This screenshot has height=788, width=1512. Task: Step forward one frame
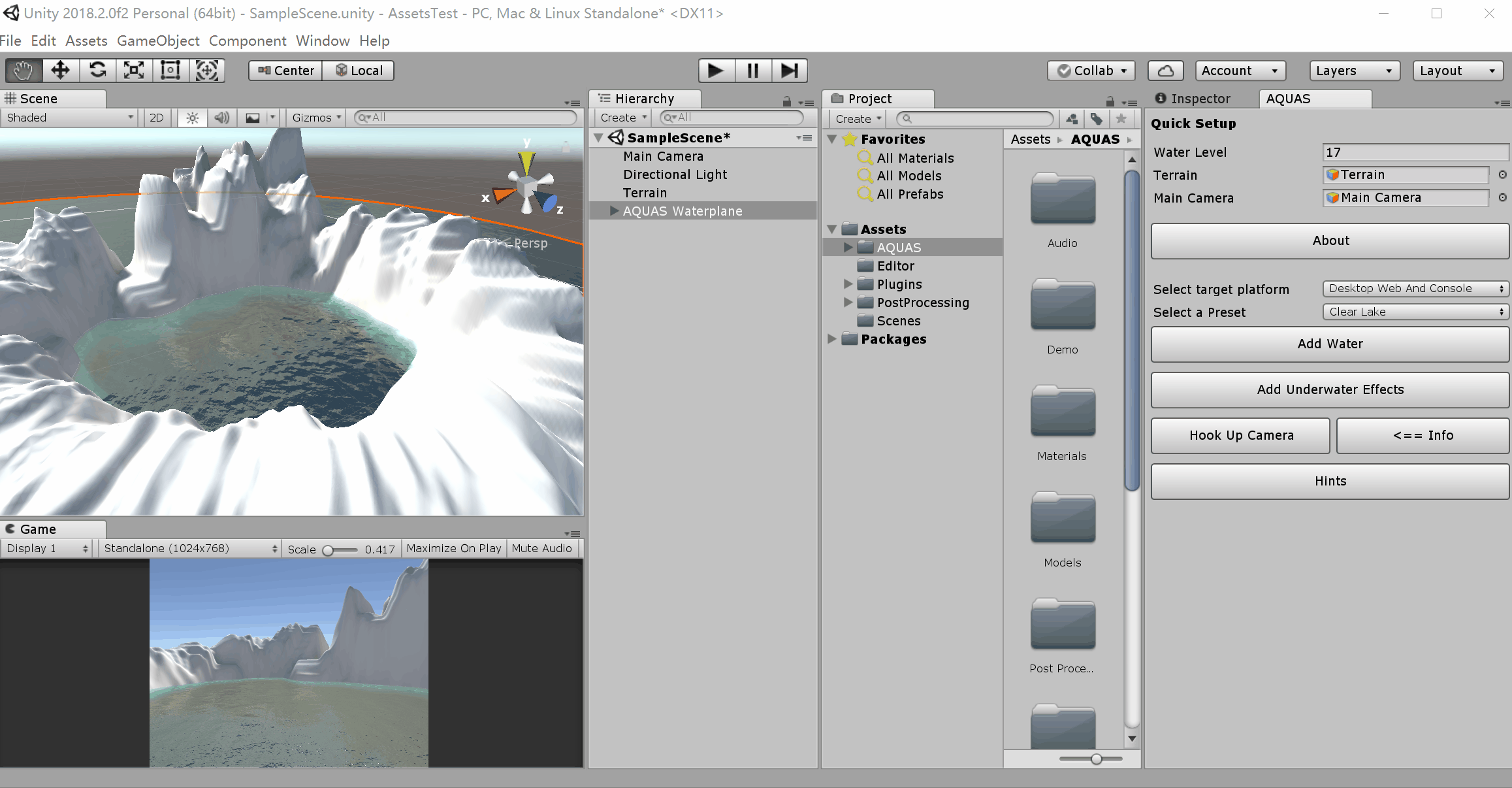click(x=790, y=71)
